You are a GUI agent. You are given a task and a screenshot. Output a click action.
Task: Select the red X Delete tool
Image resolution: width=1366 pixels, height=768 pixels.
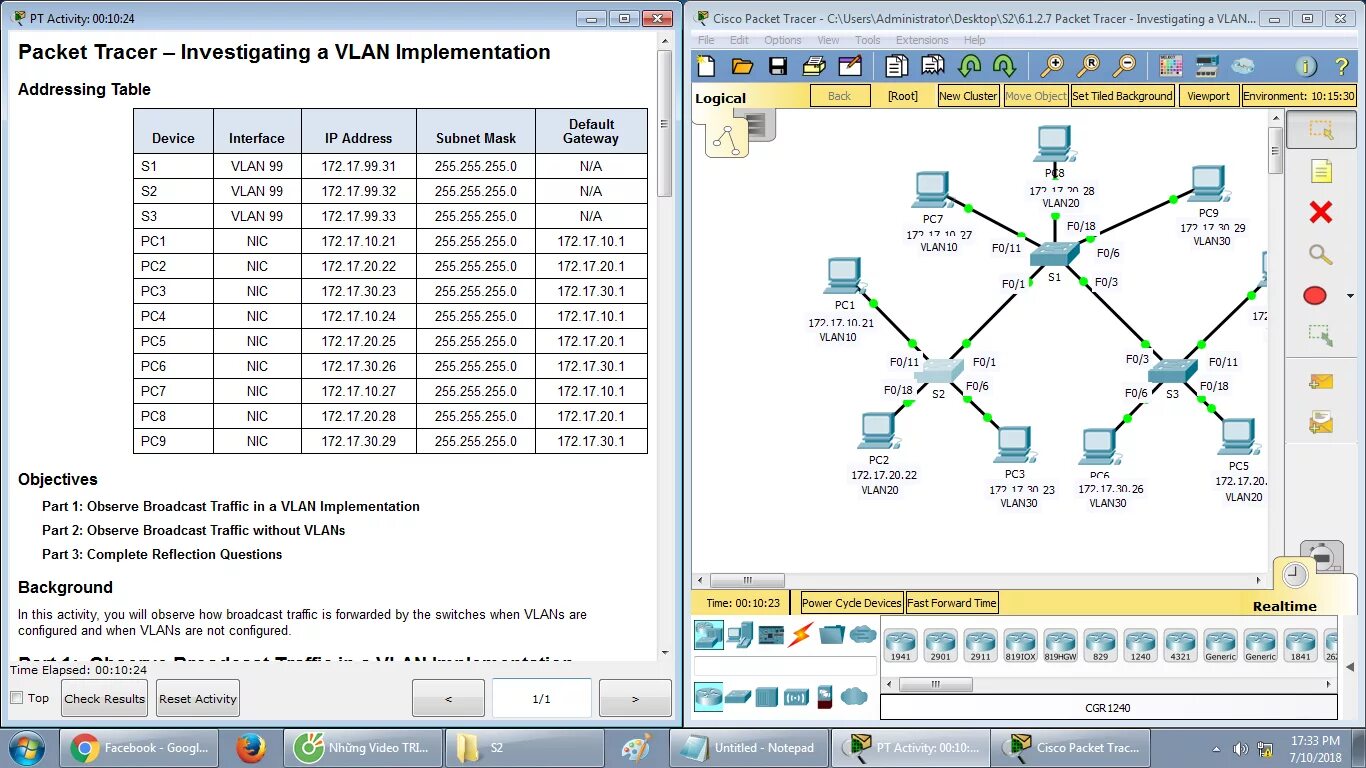(1321, 212)
